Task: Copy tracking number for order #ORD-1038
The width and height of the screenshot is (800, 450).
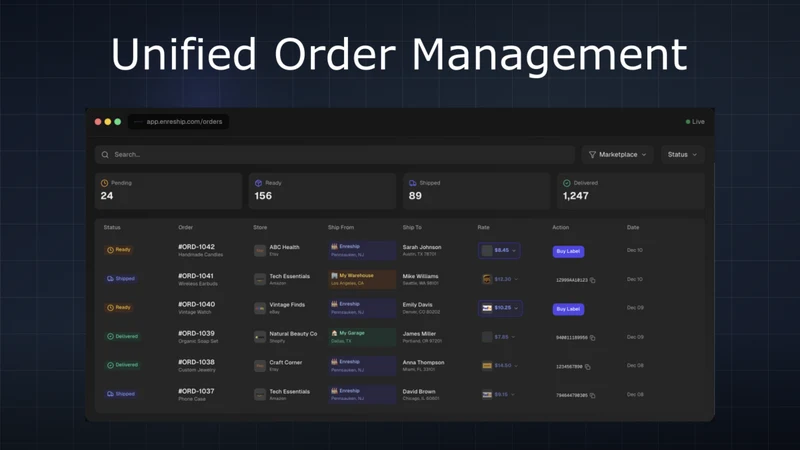Action: [x=588, y=366]
